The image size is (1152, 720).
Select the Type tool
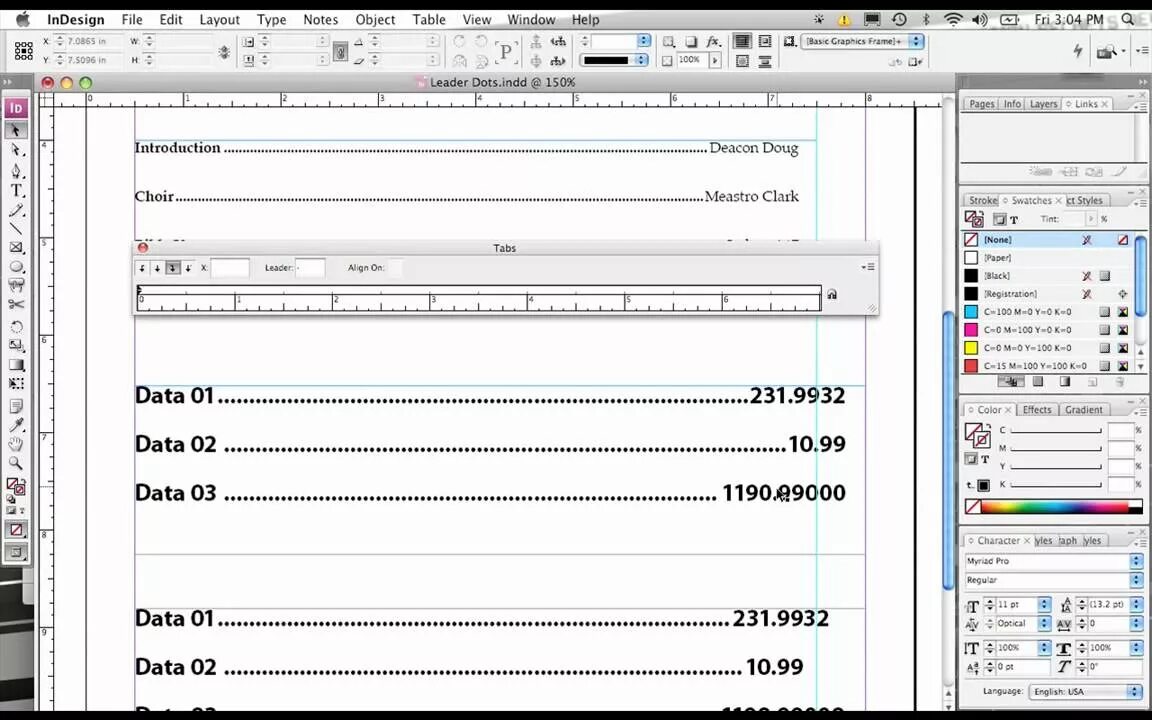[15, 191]
